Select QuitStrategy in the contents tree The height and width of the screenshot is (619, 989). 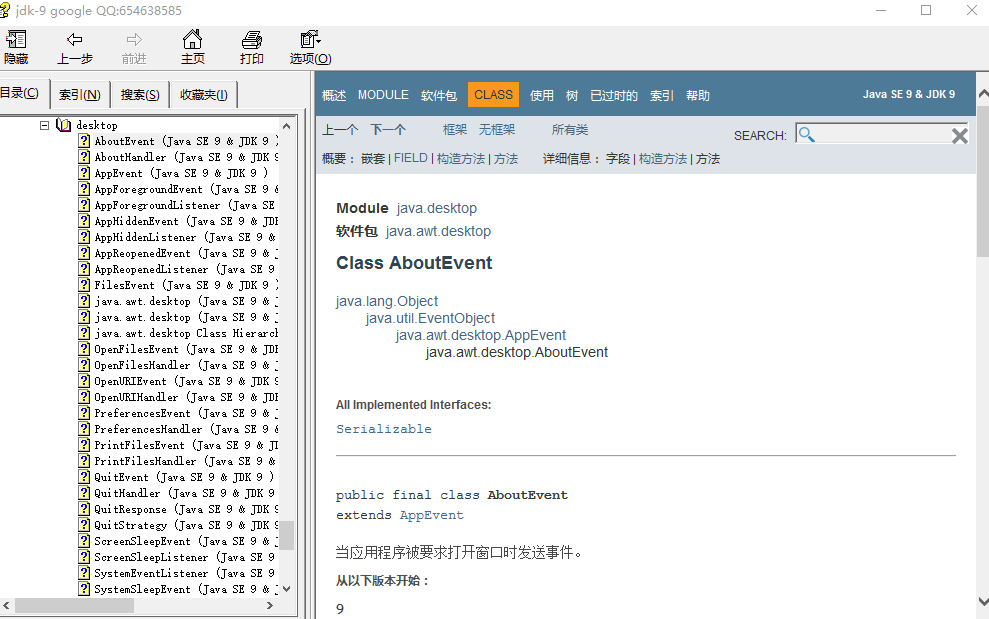[130, 525]
